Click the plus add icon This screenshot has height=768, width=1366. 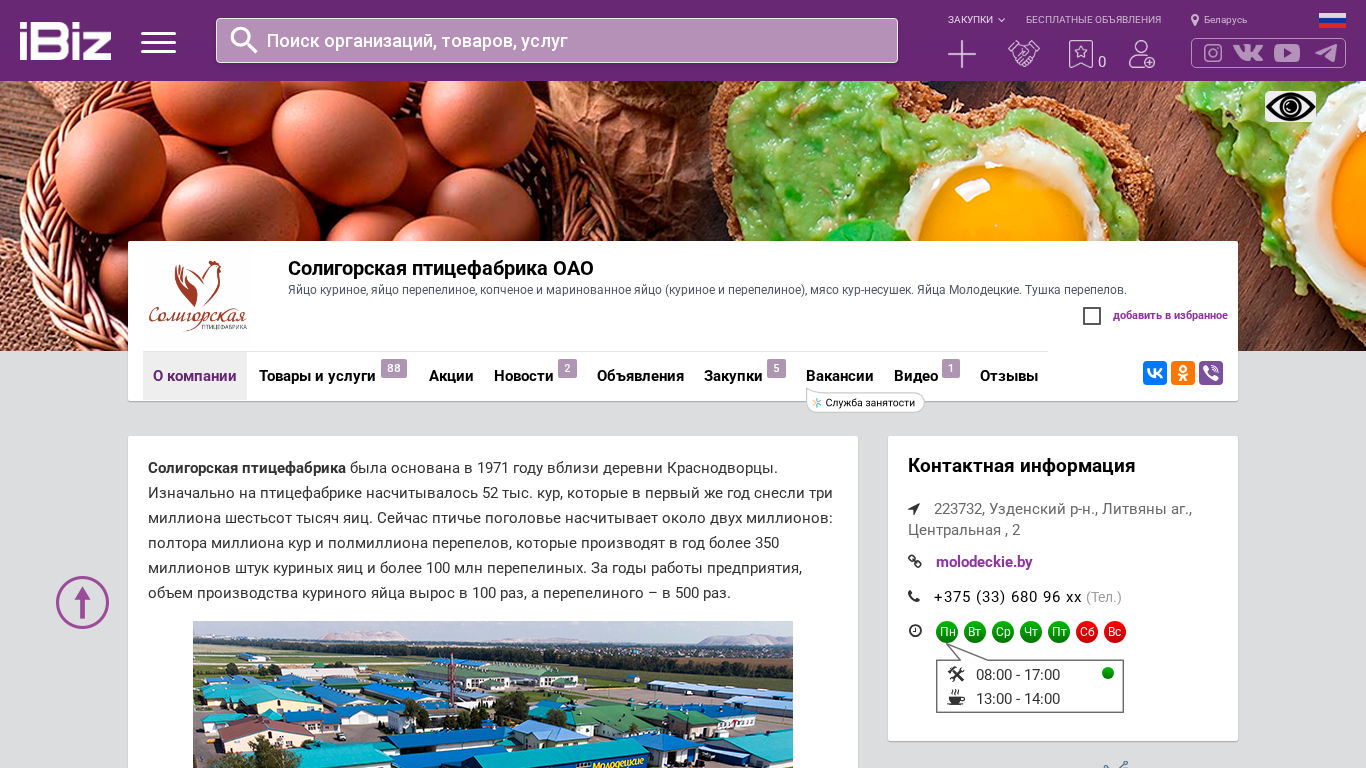(x=962, y=54)
